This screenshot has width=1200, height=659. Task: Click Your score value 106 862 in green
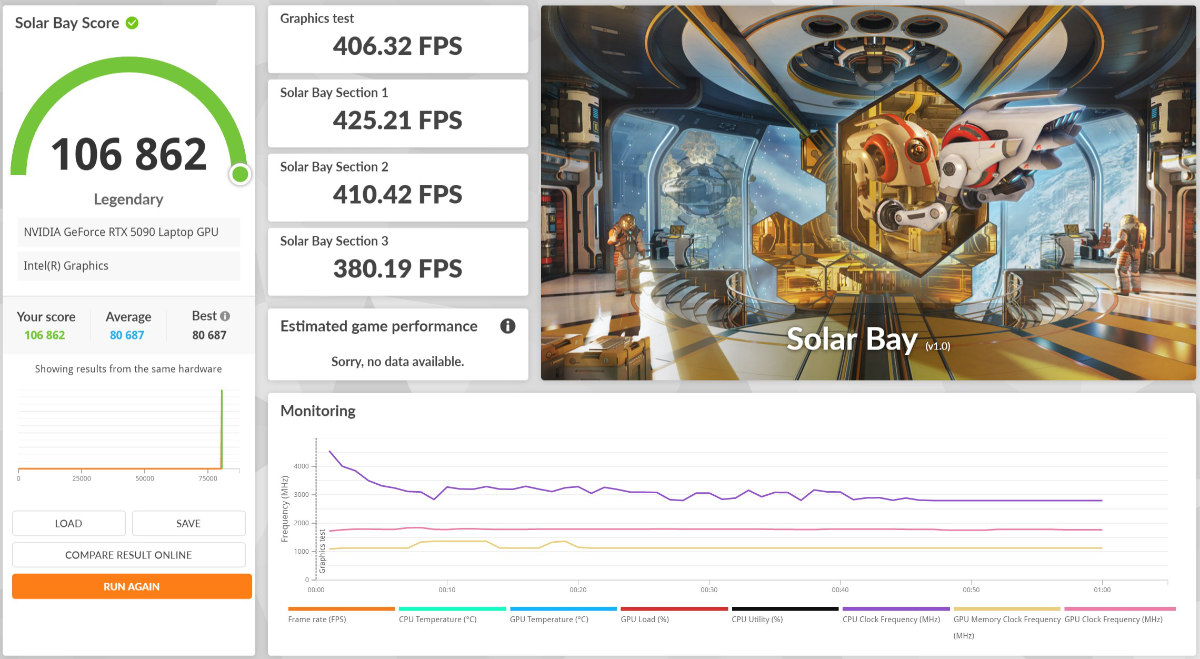pos(46,335)
